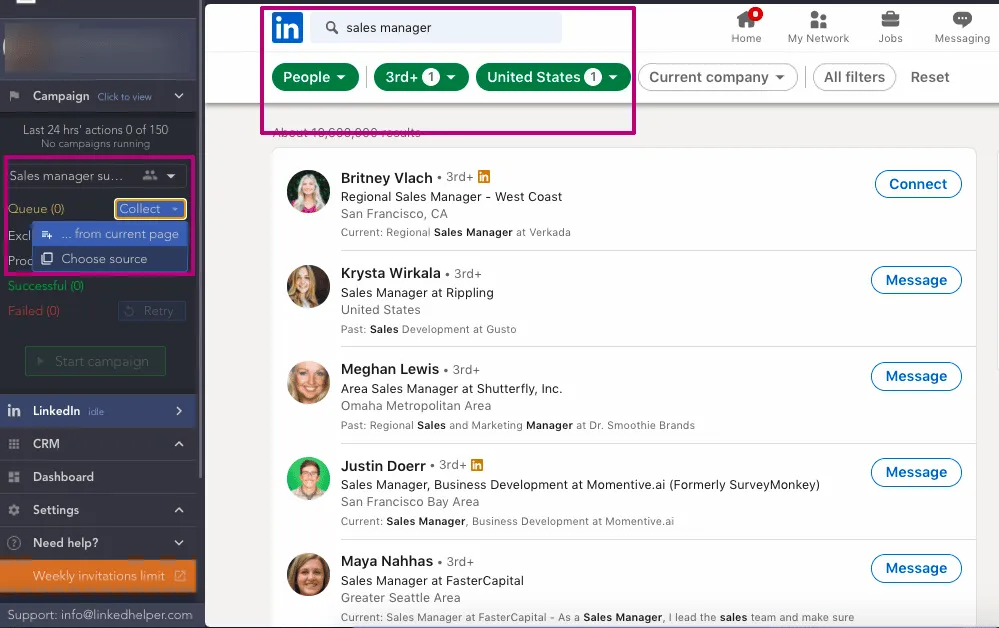Open the Dashboard sidebar item
The width and height of the screenshot is (999, 628).
[x=98, y=477]
